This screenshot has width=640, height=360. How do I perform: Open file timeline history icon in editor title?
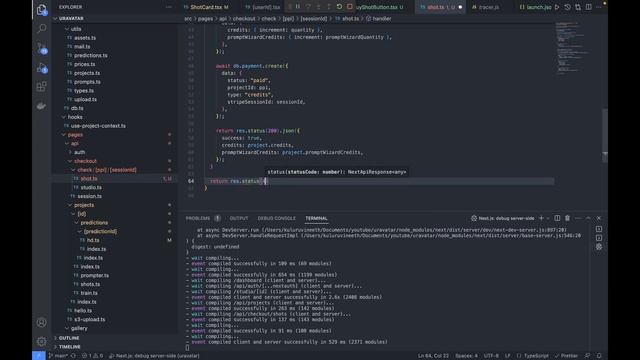pyautogui.click(x=567, y=7)
